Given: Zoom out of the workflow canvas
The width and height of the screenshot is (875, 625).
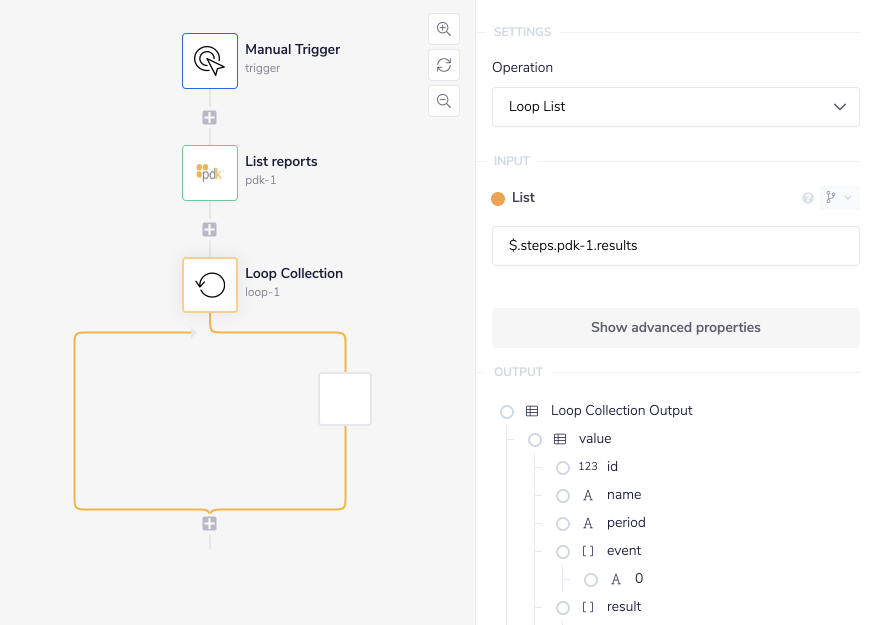Looking at the screenshot, I should click(x=443, y=100).
